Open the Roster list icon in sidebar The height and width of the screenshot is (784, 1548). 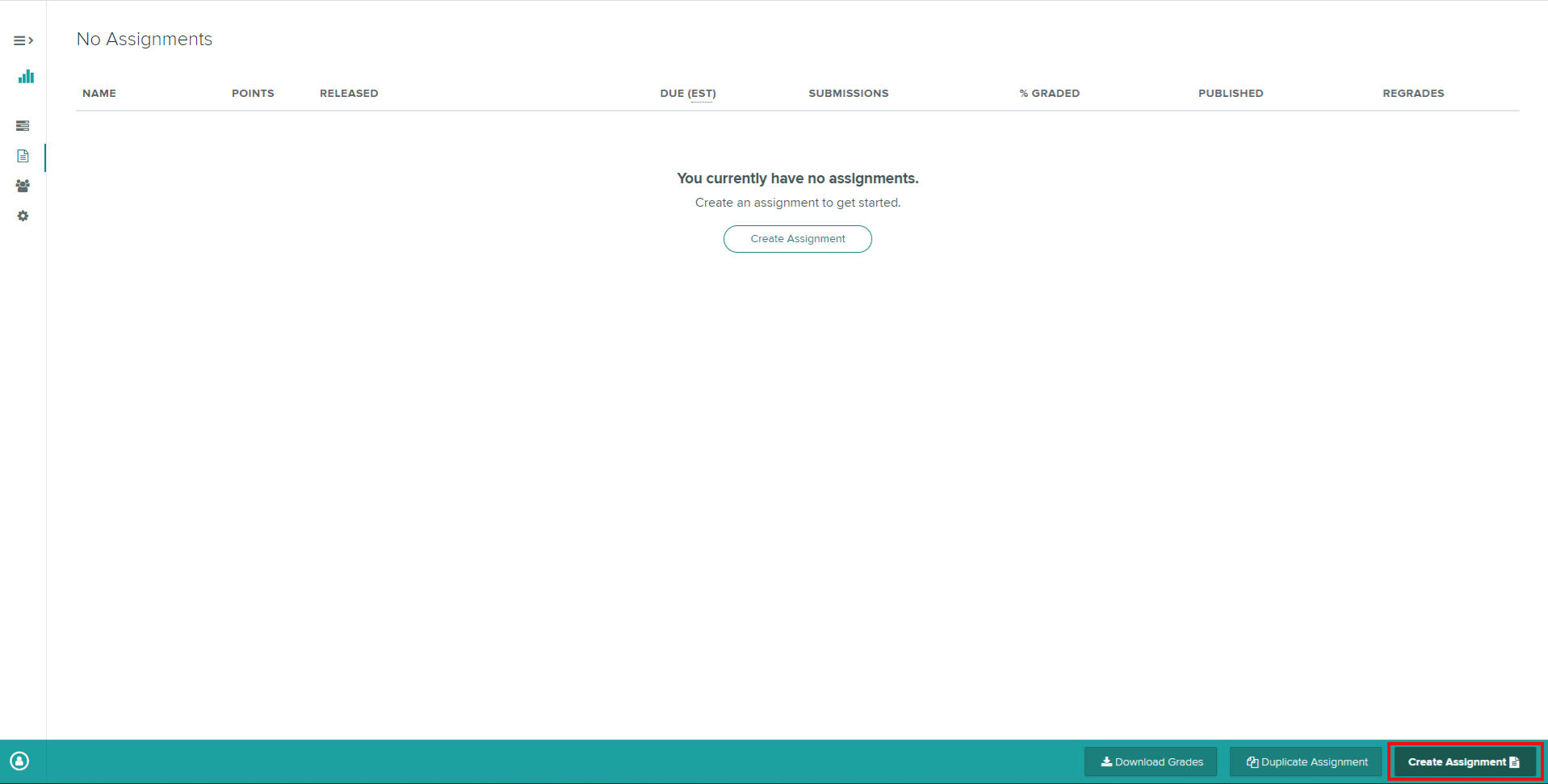pyautogui.click(x=23, y=126)
